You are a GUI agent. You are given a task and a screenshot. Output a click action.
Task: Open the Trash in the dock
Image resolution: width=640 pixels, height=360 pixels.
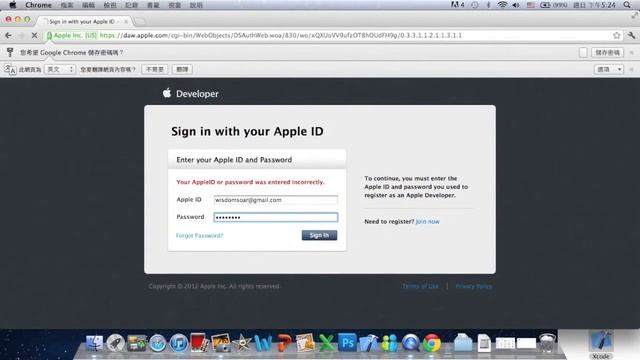[547, 343]
